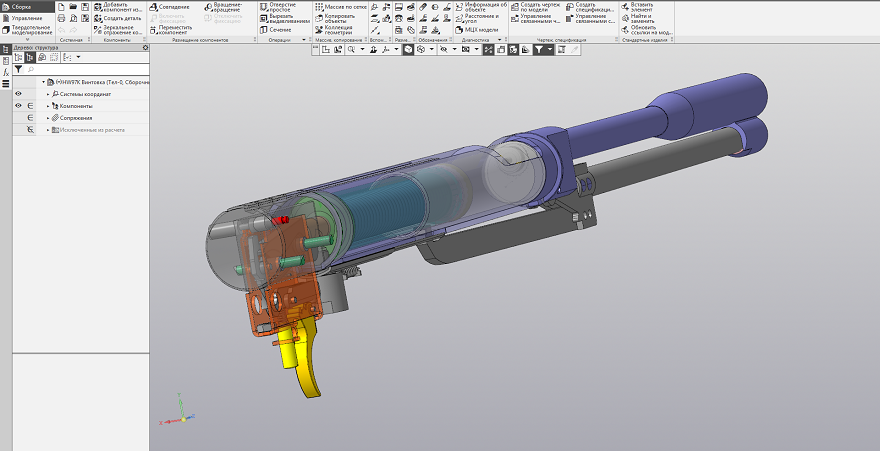This screenshot has height=451, width=880.
Task: Click Добавить компонент из файла tool
Action: tap(118, 6)
